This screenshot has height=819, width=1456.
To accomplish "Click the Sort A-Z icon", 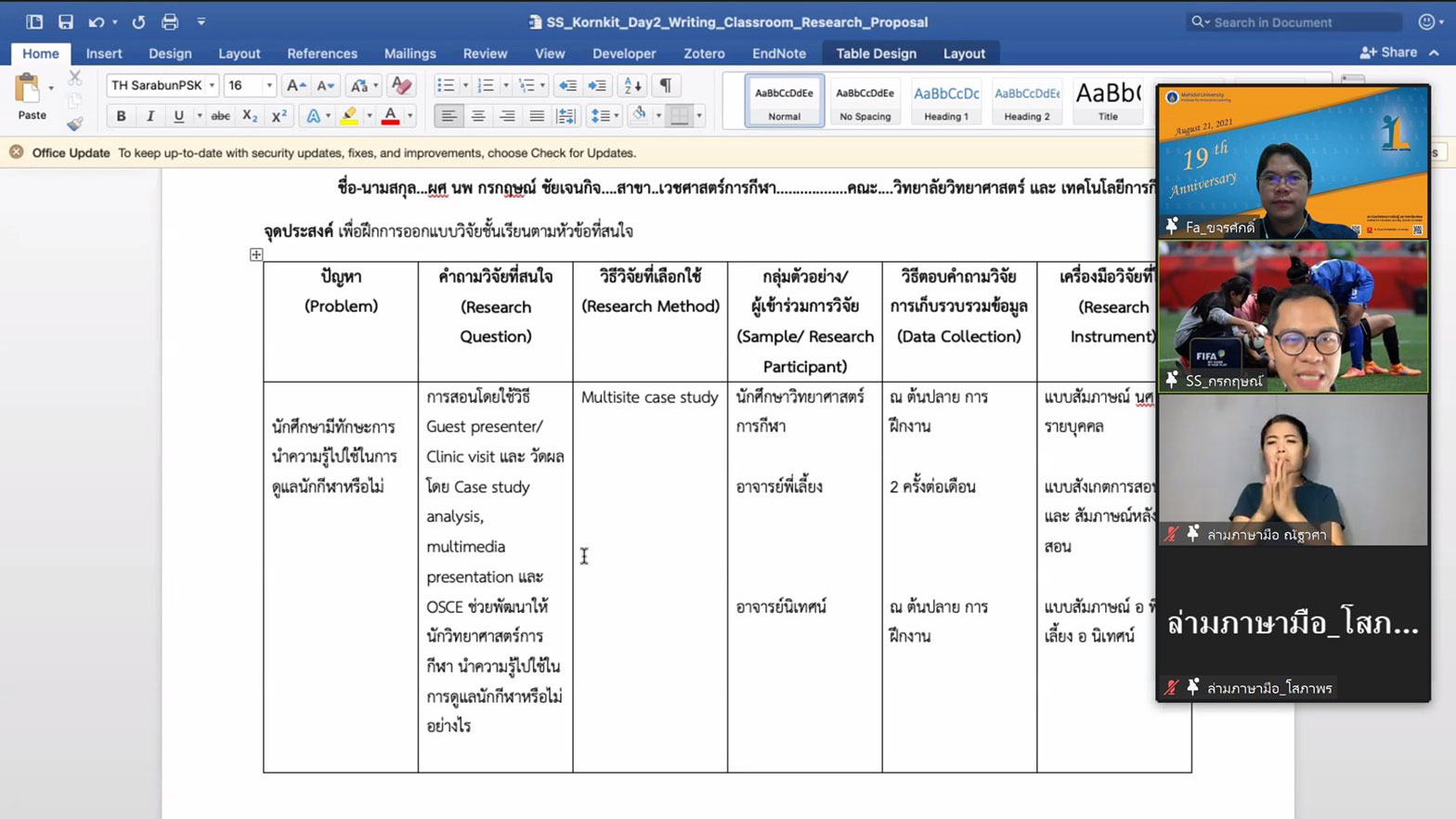I will [x=632, y=85].
